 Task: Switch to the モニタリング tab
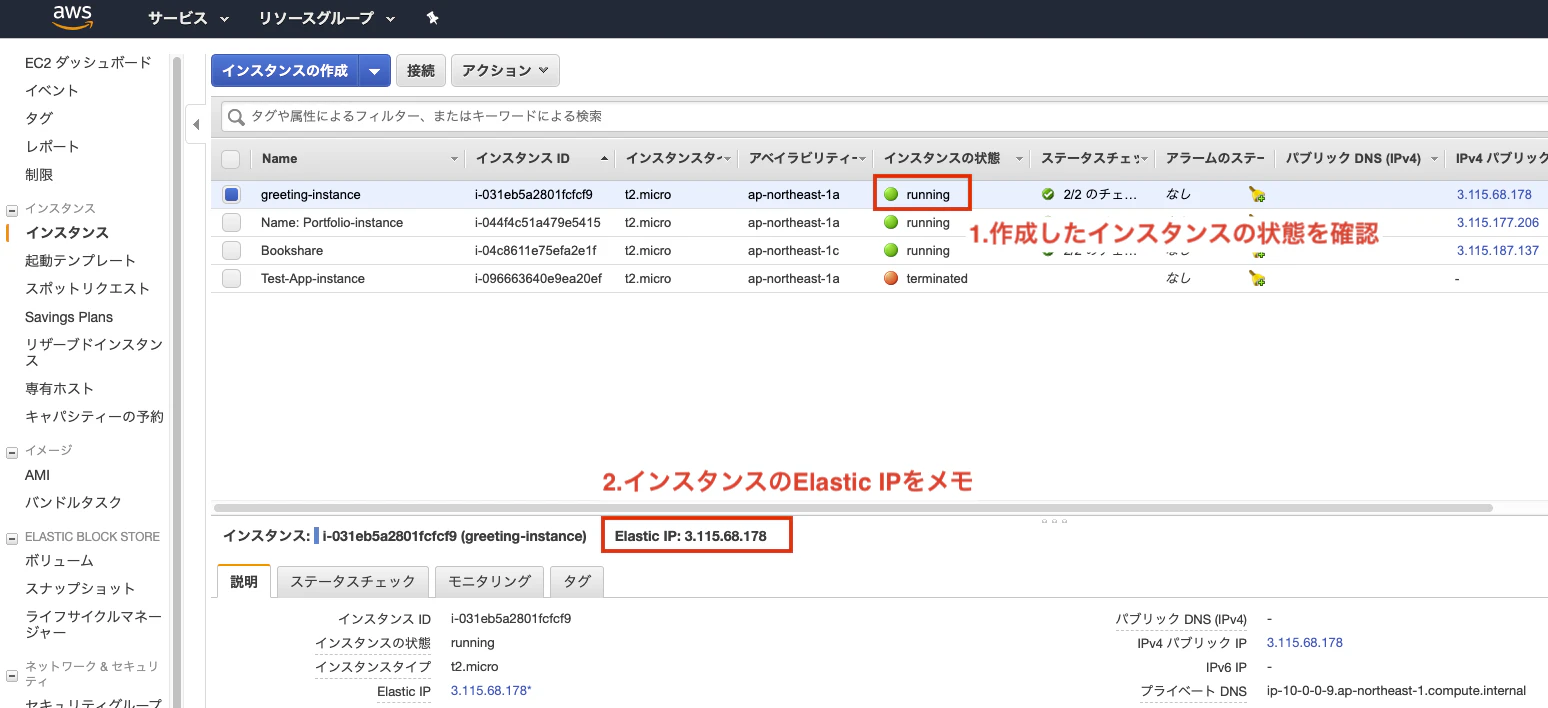click(490, 581)
